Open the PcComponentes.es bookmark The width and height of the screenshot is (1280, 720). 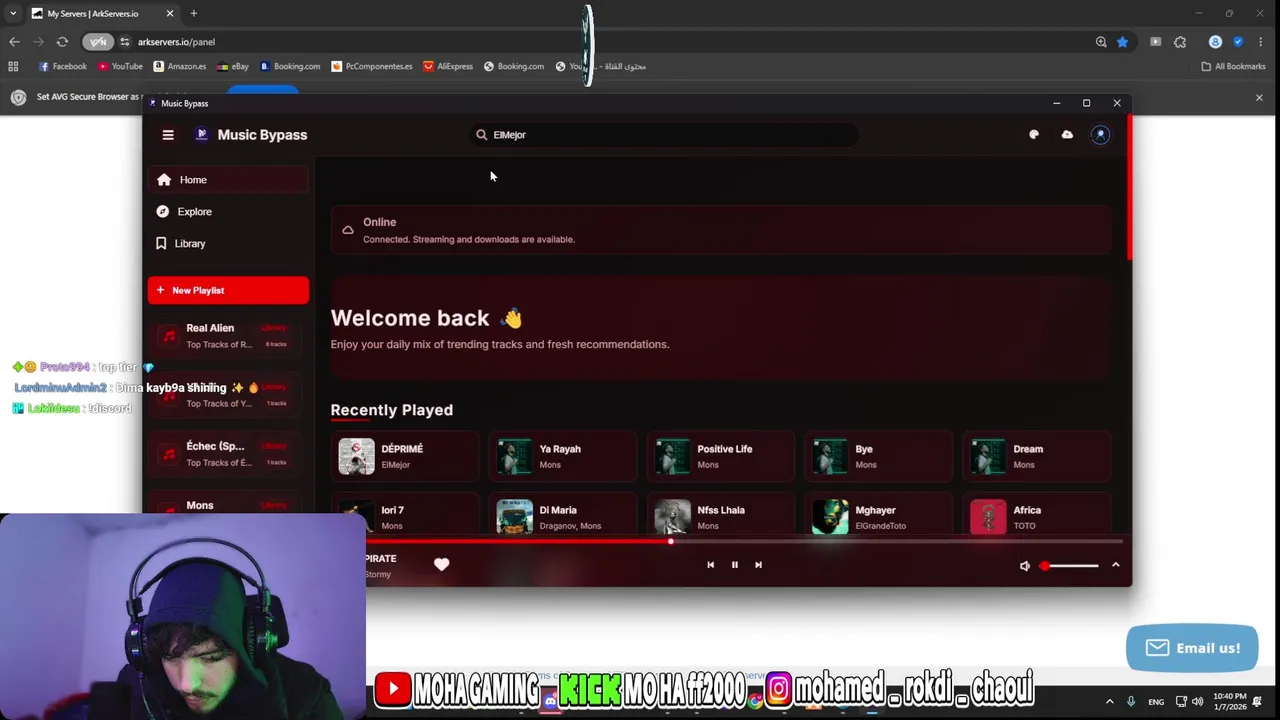(372, 66)
